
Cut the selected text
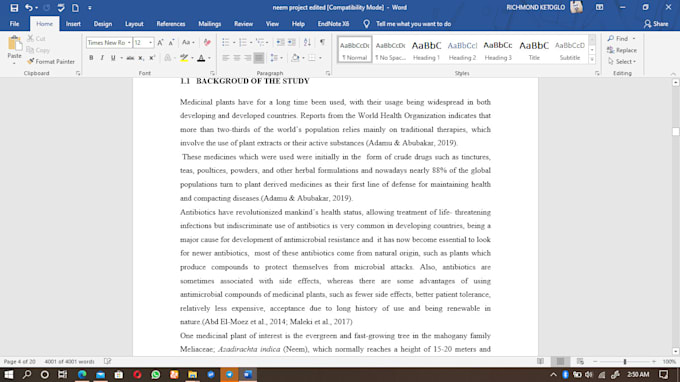coord(36,39)
